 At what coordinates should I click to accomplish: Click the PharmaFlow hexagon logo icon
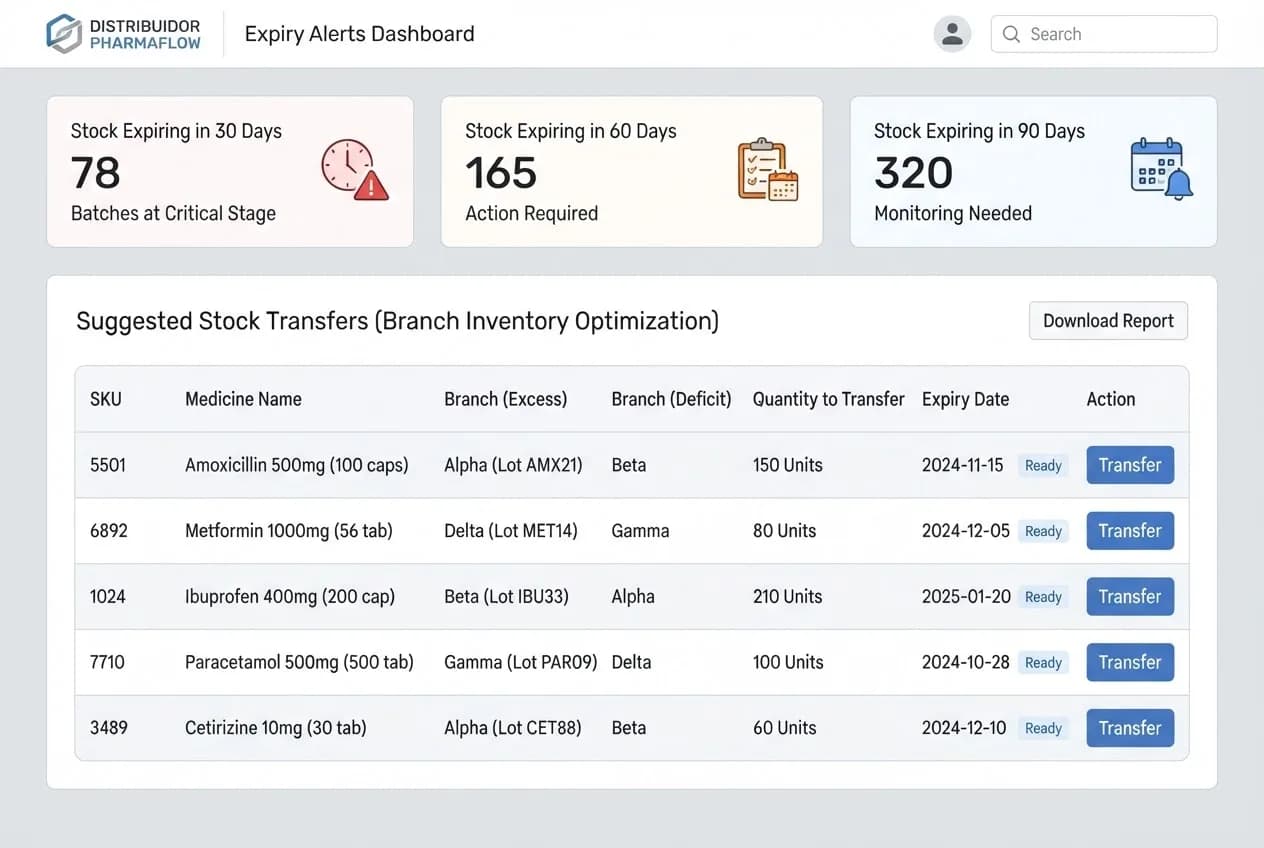64,34
